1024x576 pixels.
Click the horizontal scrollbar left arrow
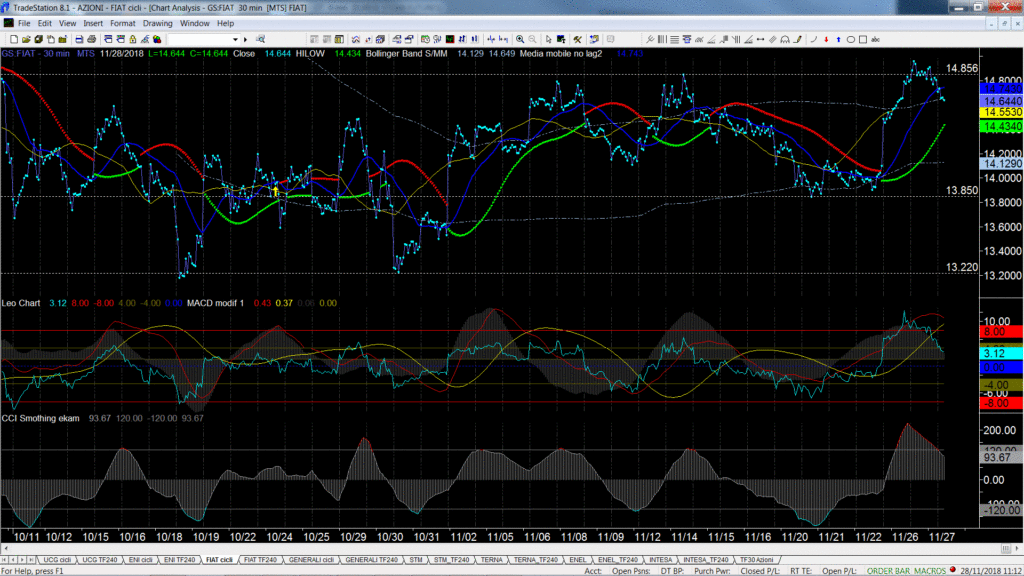coord(5,549)
